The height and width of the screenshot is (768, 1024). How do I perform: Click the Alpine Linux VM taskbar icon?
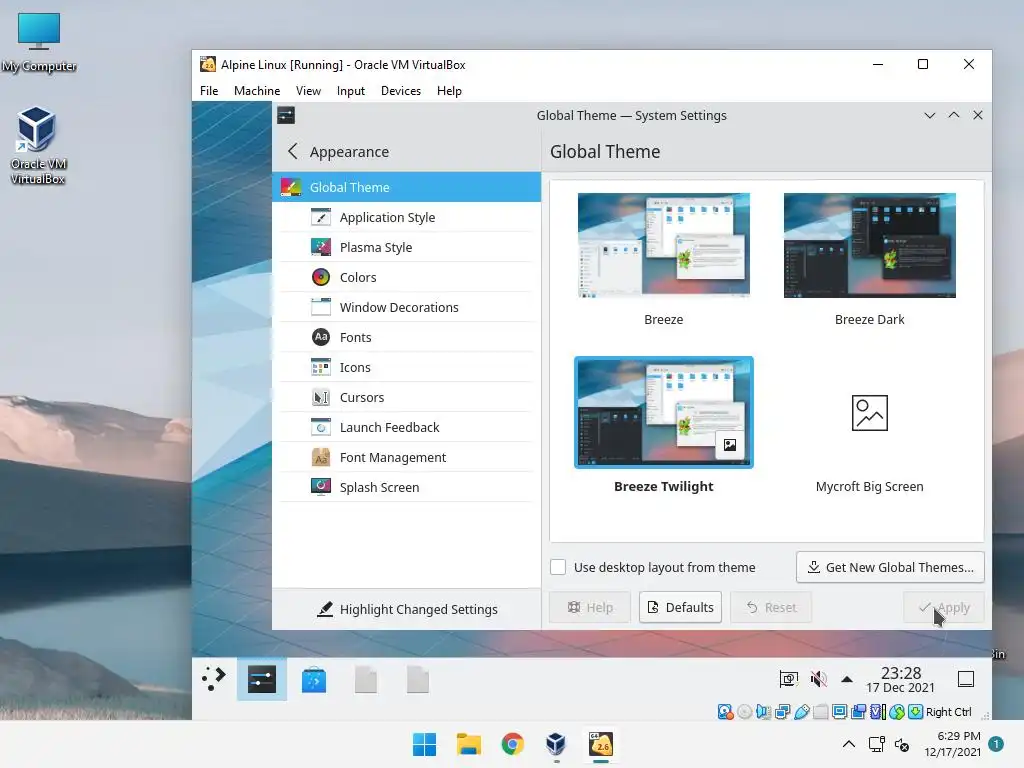click(601, 744)
